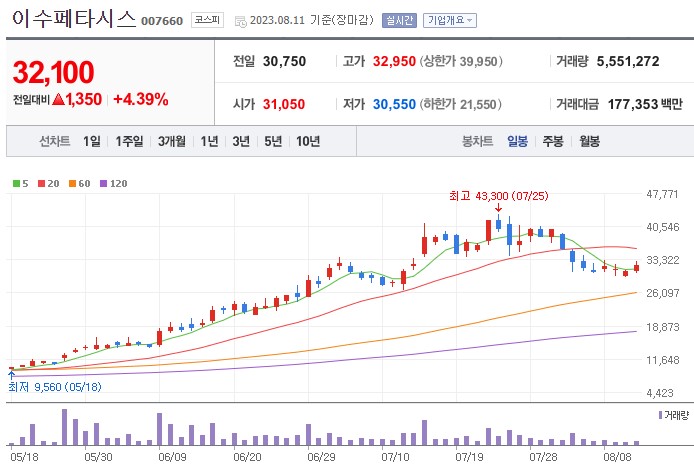
Task: Click the 선차트 label
Action: coord(54,141)
